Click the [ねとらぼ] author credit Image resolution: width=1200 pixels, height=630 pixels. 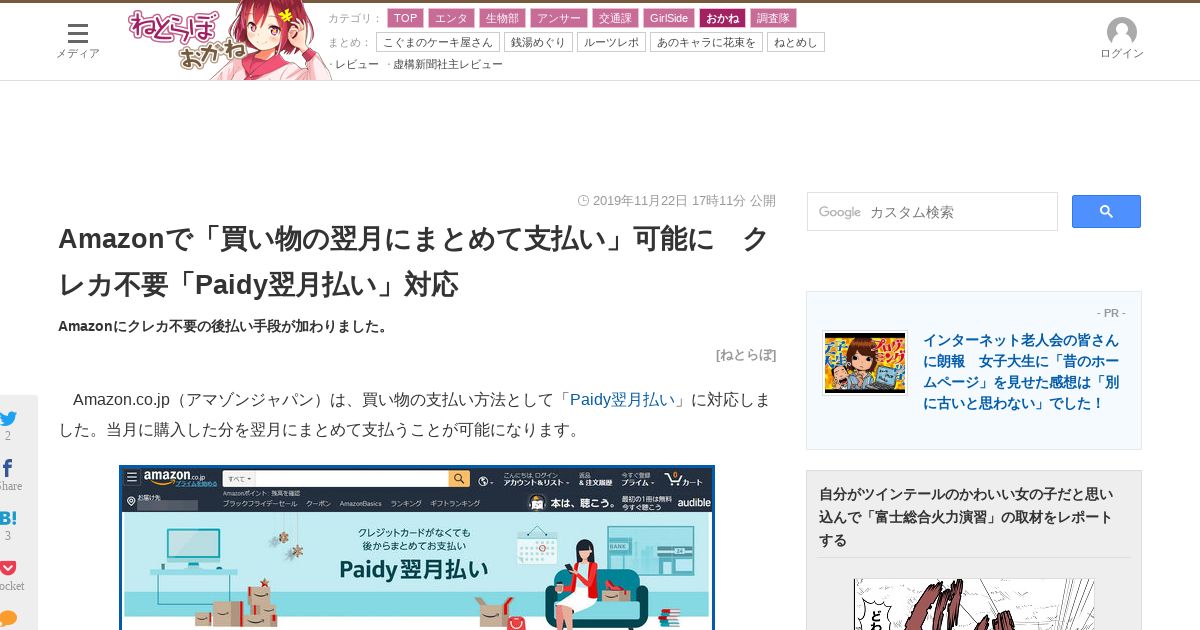pyautogui.click(x=746, y=354)
